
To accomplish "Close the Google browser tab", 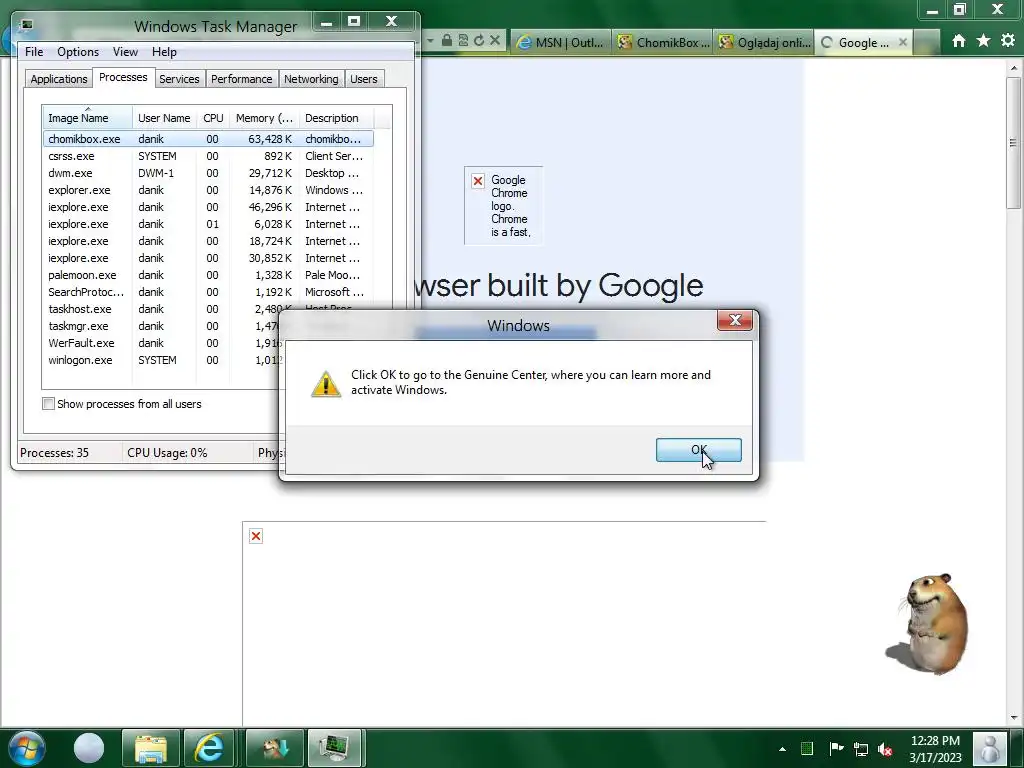I will coord(903,42).
